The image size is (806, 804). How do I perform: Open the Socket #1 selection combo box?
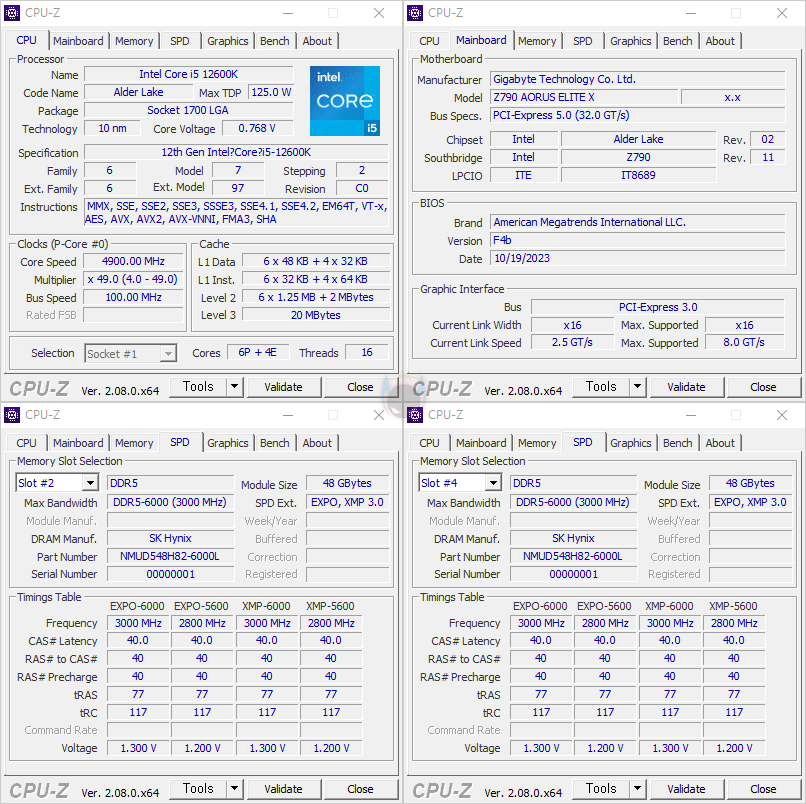(x=131, y=354)
